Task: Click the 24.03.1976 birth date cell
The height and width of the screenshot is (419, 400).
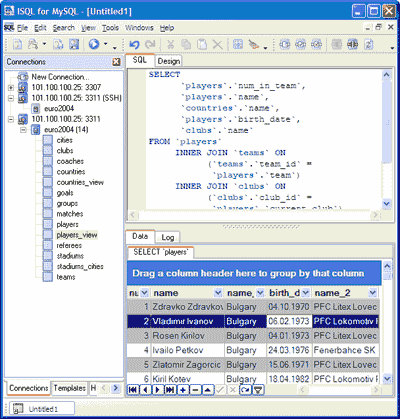Action: (x=289, y=350)
